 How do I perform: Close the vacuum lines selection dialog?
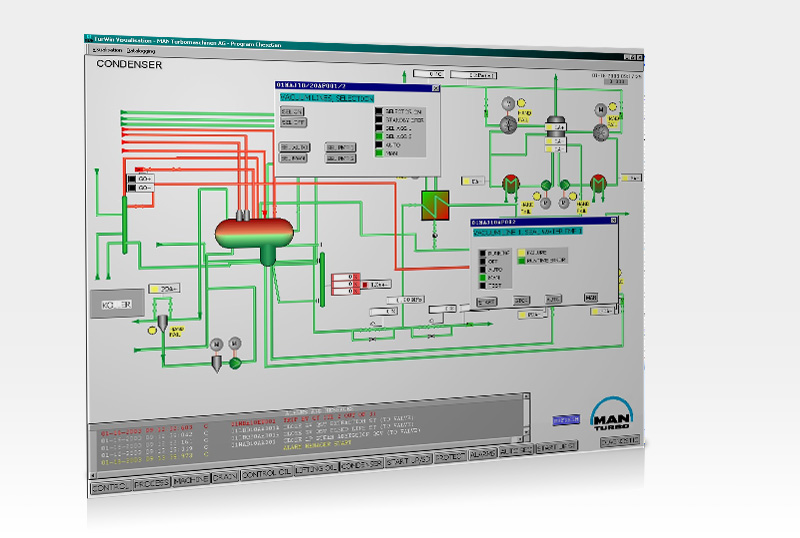point(436,88)
